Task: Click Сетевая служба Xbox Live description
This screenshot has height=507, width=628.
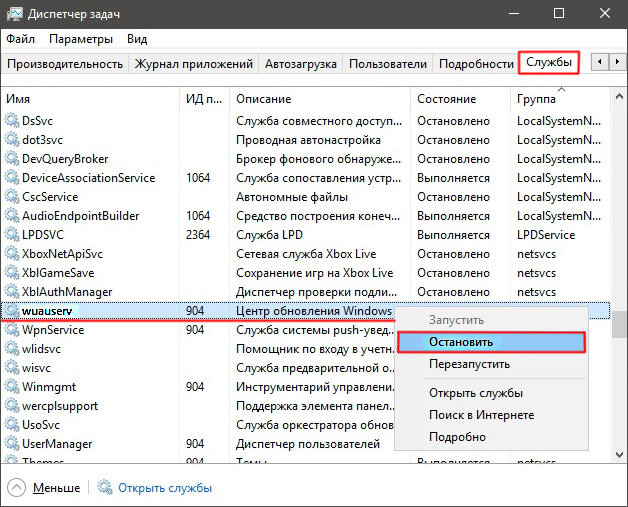Action: coord(306,254)
